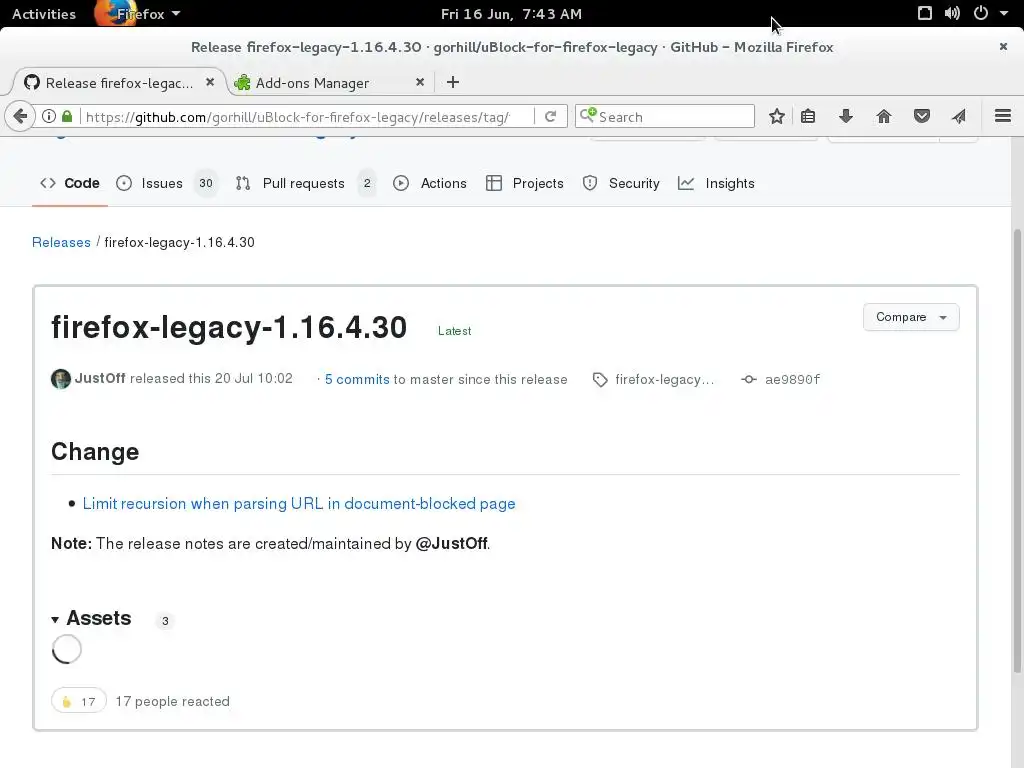This screenshot has height=768, width=1024.
Task: Click the Releases breadcrumb link
Action: pyautogui.click(x=61, y=242)
